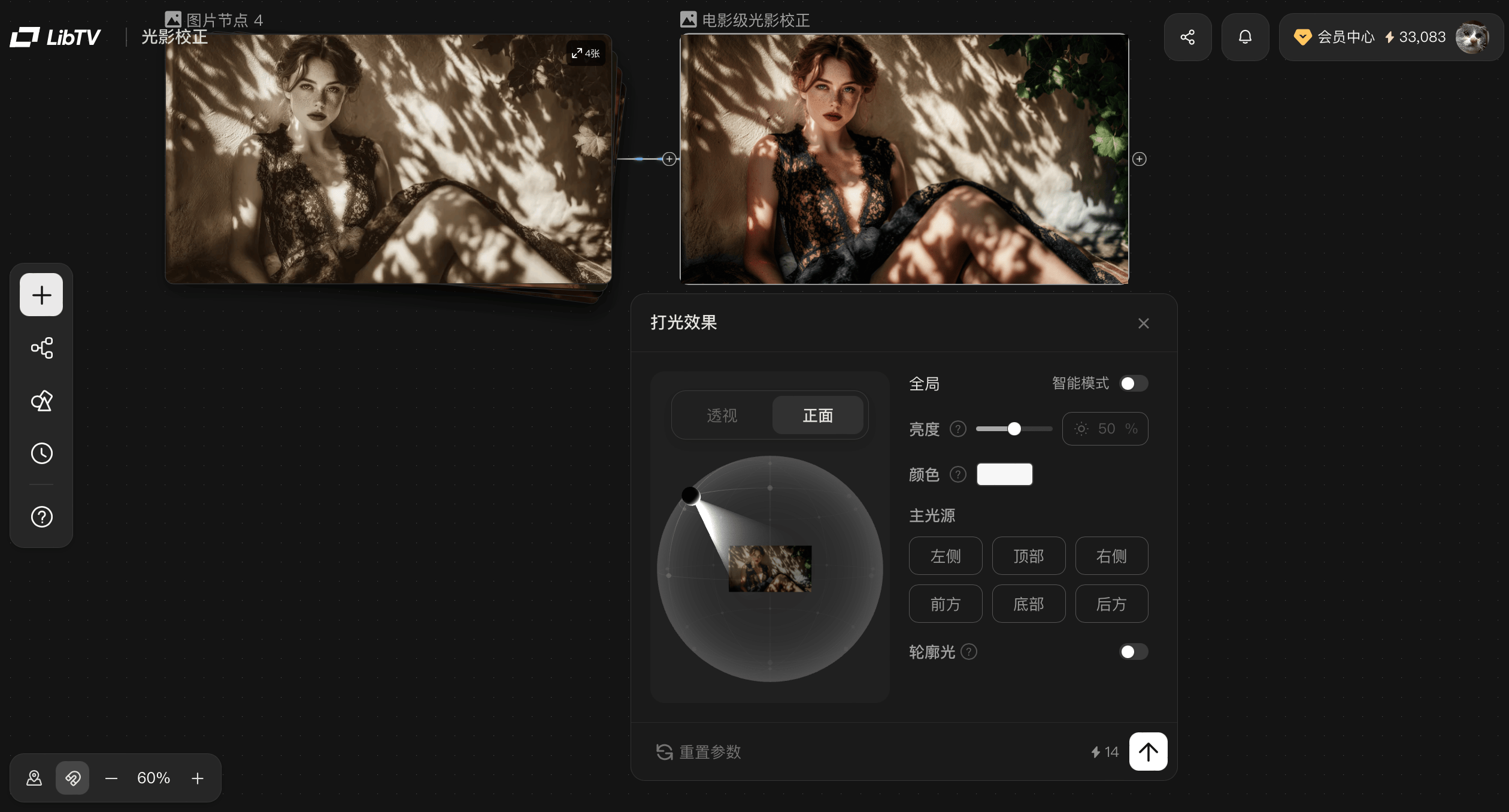The image size is (1509, 812).
Task: Toggle the 智能模式 switch
Action: pos(1134,383)
